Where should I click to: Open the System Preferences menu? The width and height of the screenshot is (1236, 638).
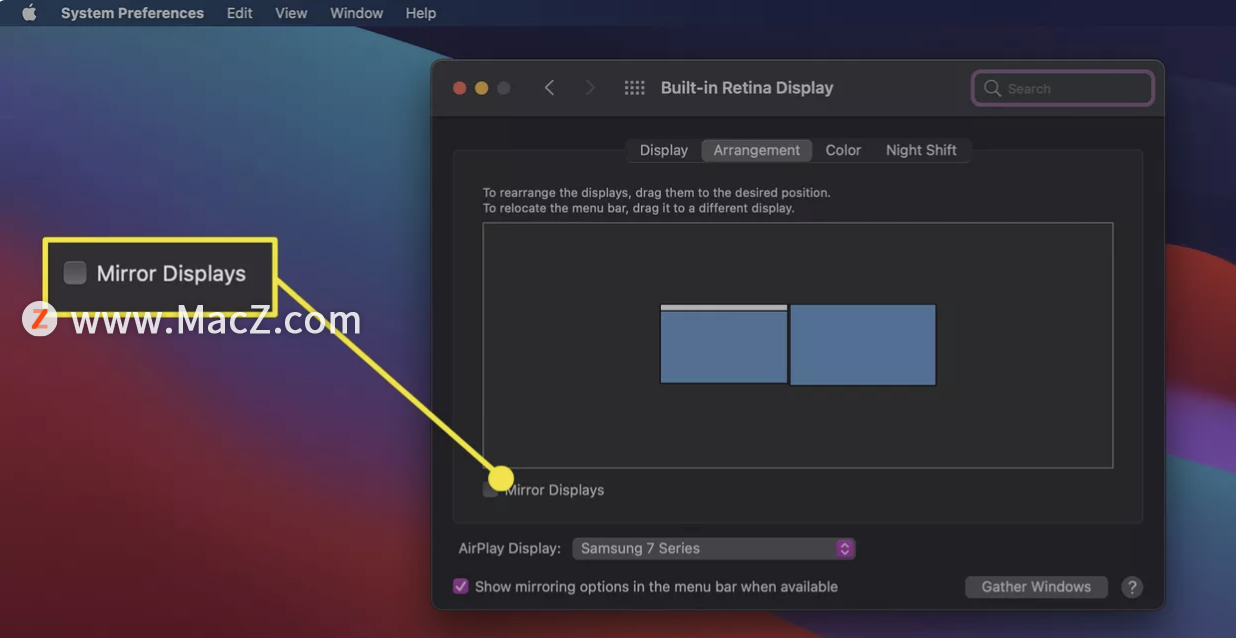(x=132, y=13)
